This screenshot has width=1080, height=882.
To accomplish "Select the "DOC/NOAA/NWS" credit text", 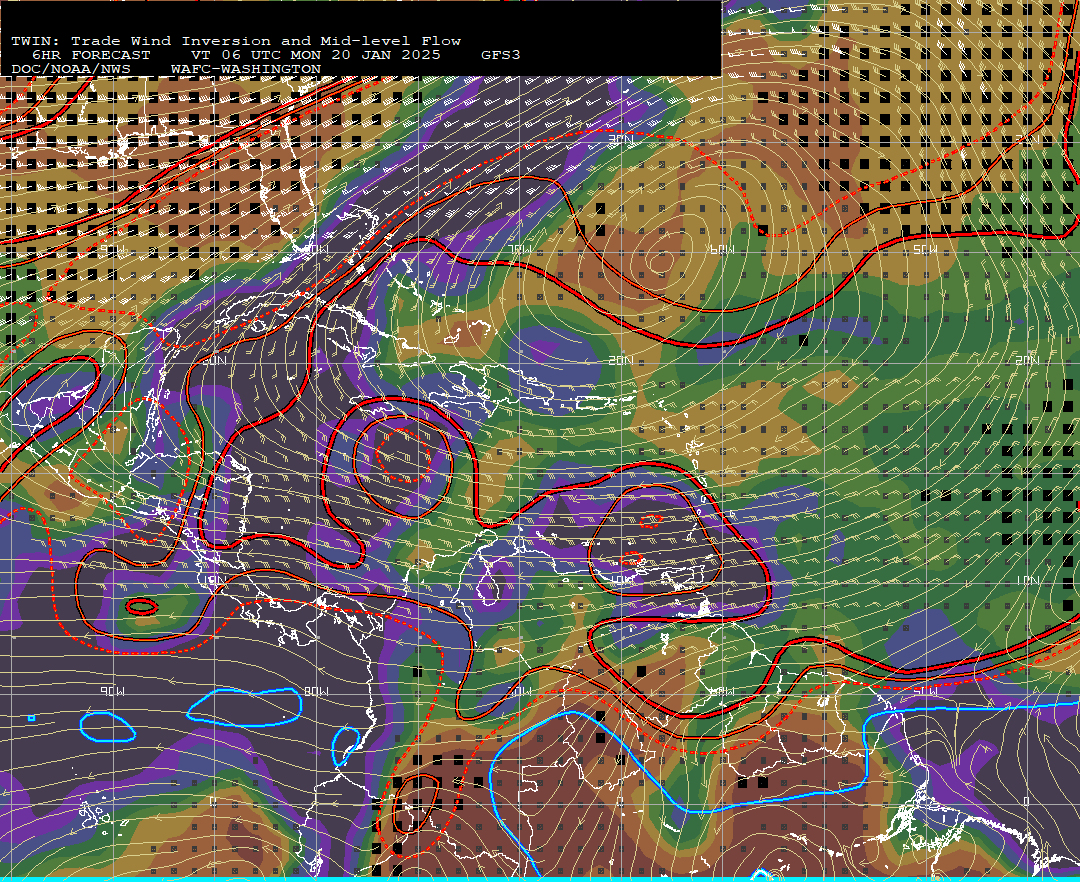I will [x=71, y=70].
